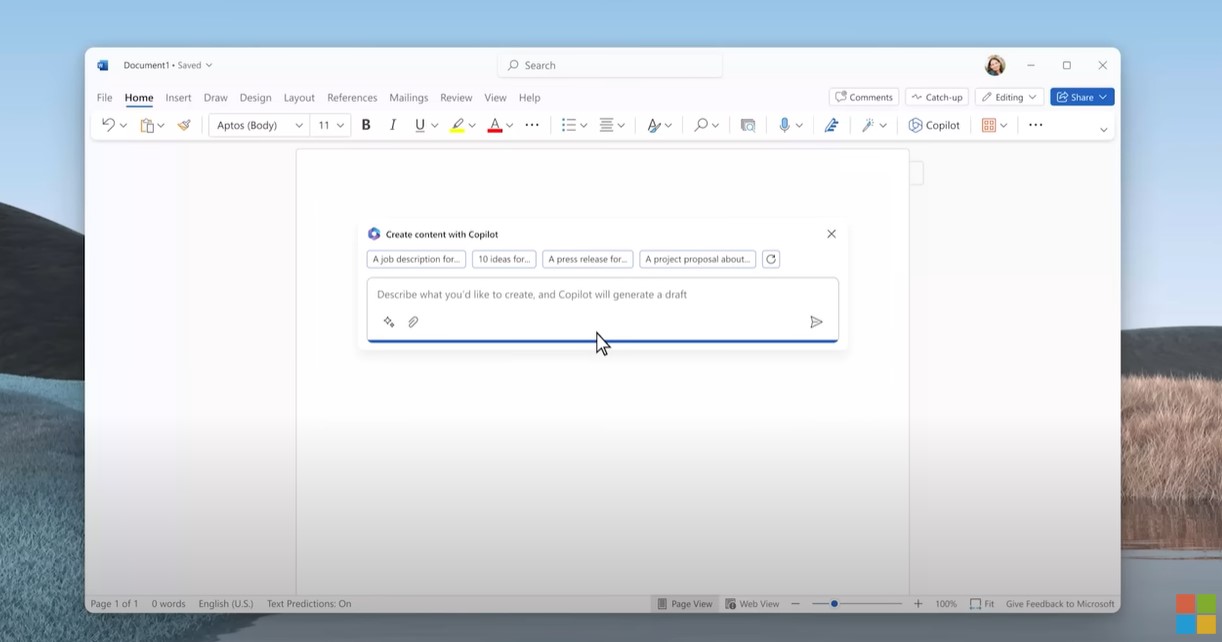
Task: Choose 'A press release for...' suggestion
Action: click(x=587, y=259)
